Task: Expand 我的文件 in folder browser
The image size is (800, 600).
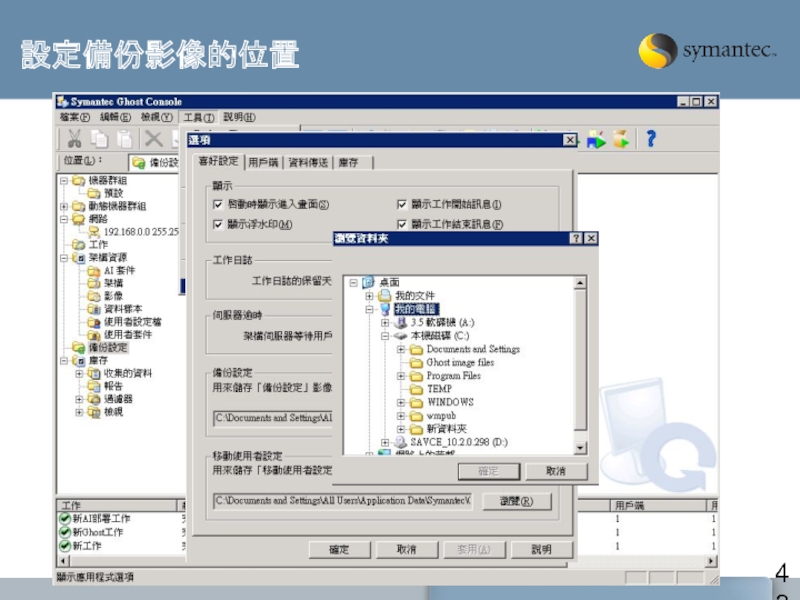Action: tap(369, 296)
